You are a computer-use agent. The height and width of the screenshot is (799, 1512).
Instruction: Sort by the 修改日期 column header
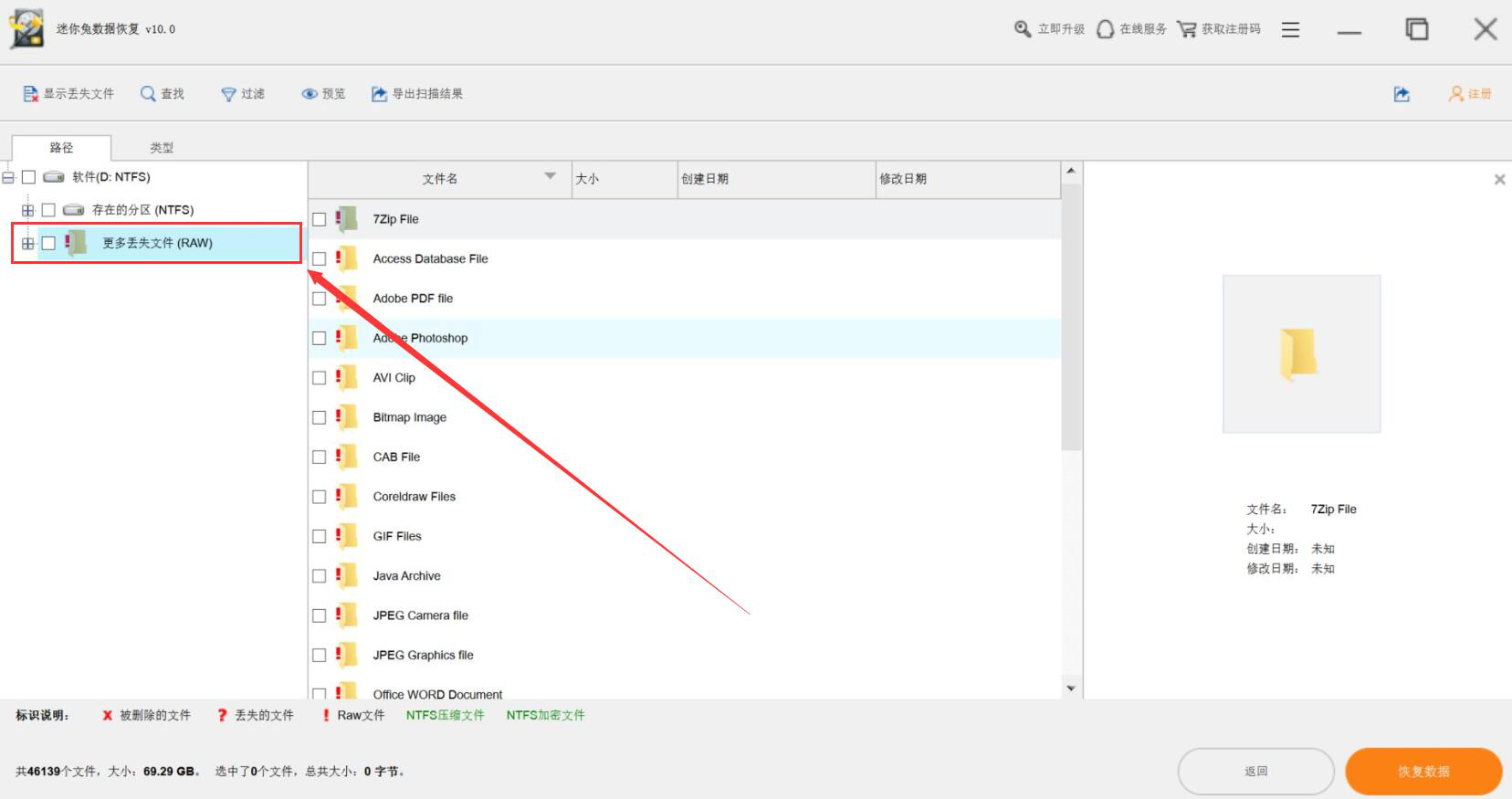tap(967, 179)
